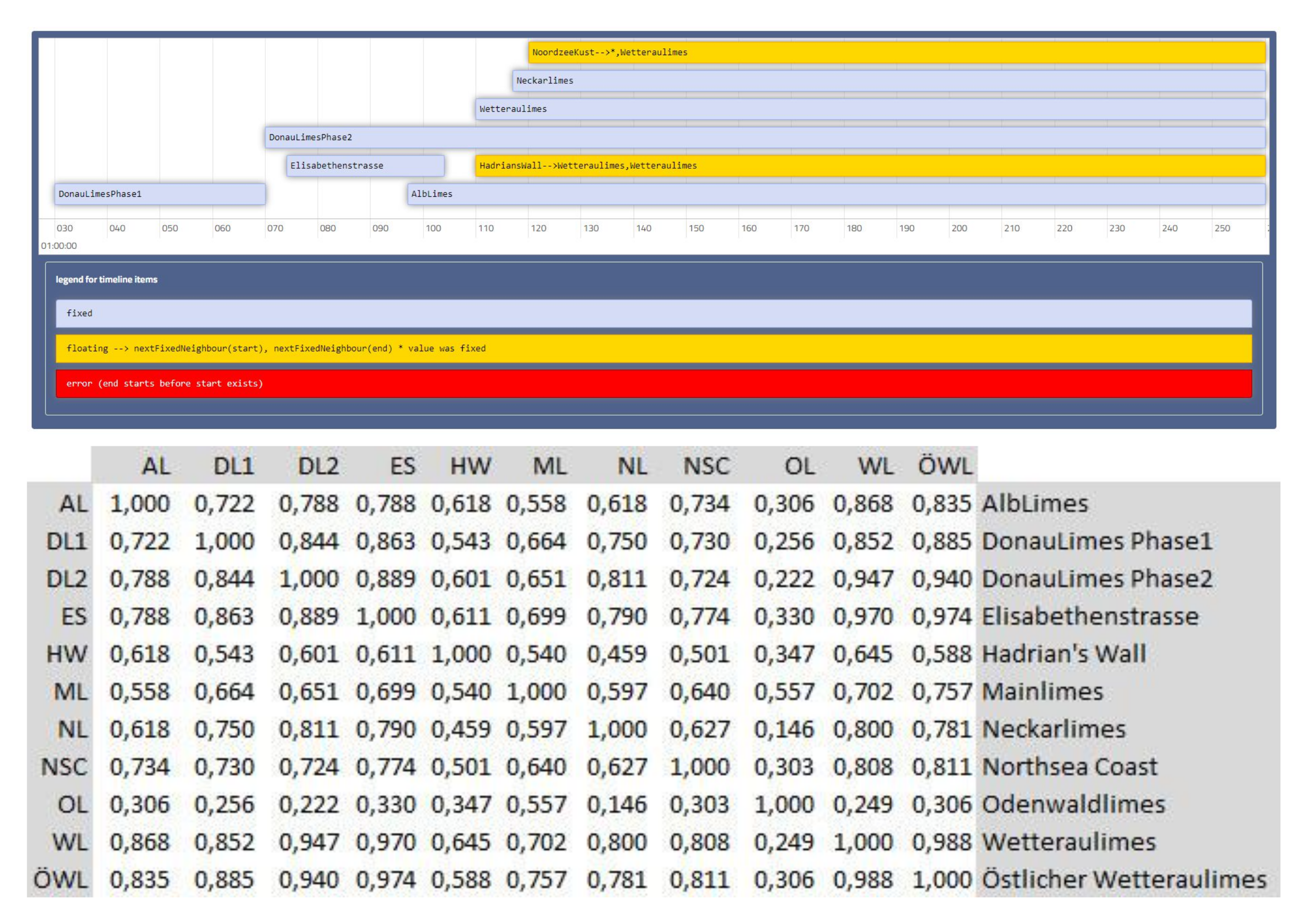Click the 150 tick on time axis
The height and width of the screenshot is (924, 1307).
696,228
